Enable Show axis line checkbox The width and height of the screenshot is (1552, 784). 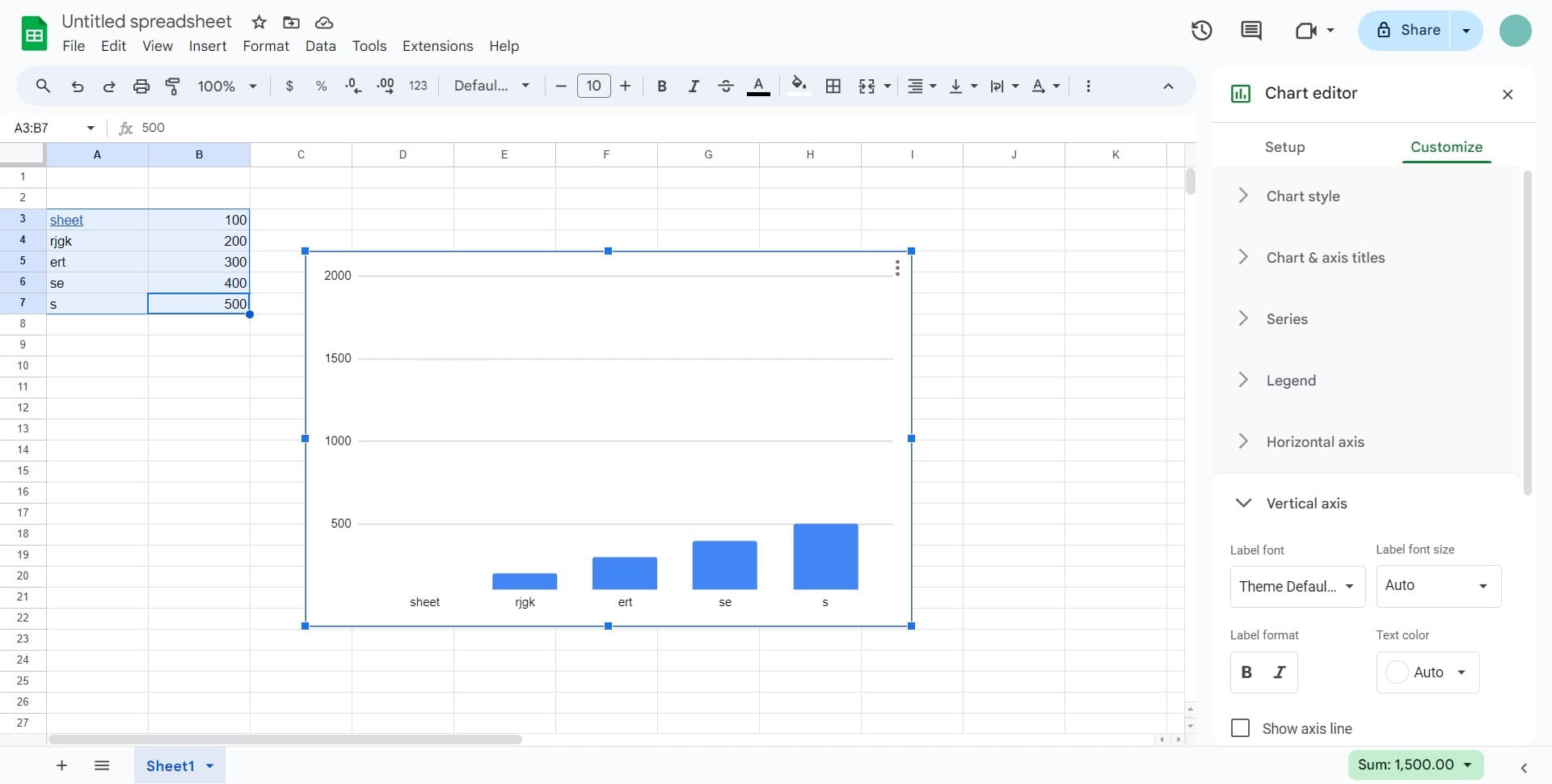(x=1240, y=728)
